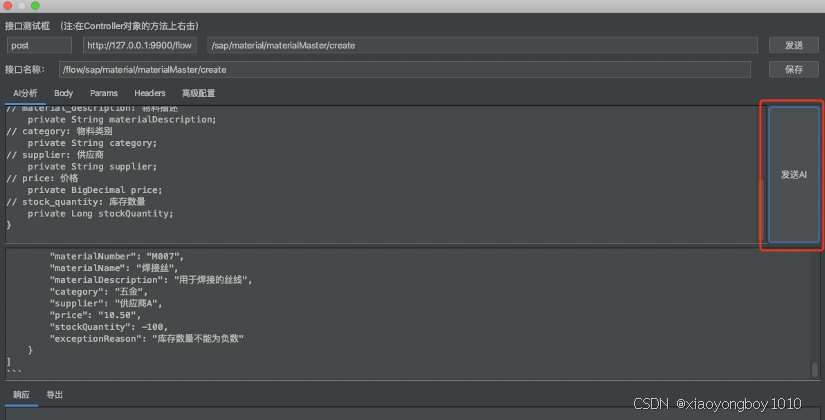The height and width of the screenshot is (420, 825).
Task: Click the JSON line "supplier": "供应商A"
Action: click(106, 304)
